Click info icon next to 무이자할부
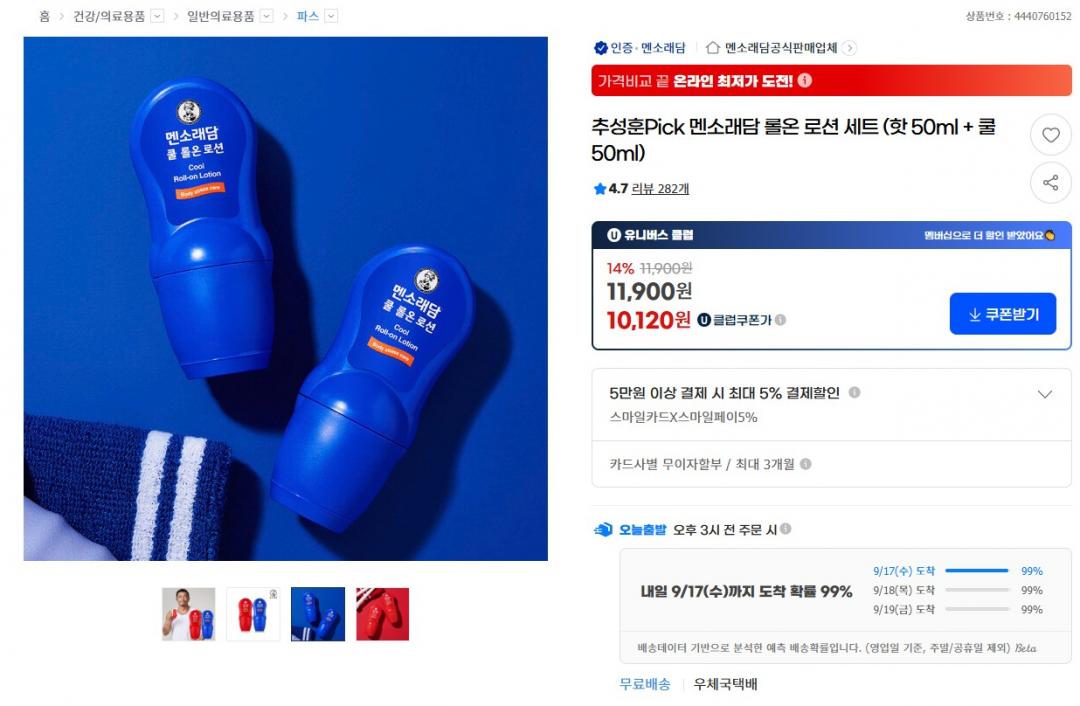The height and width of the screenshot is (706, 1080). click(x=805, y=464)
